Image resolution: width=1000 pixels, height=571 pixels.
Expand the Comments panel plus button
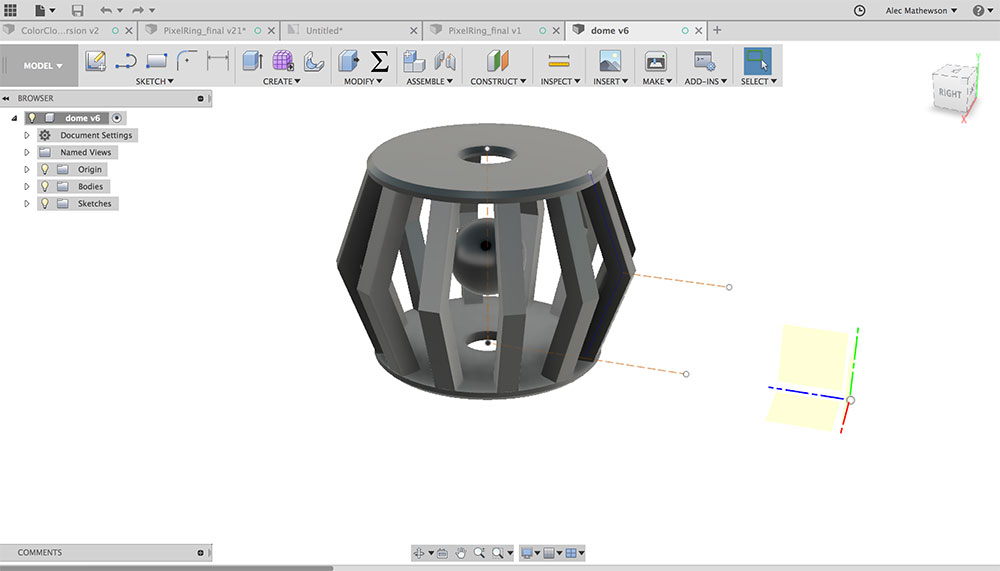click(200, 552)
